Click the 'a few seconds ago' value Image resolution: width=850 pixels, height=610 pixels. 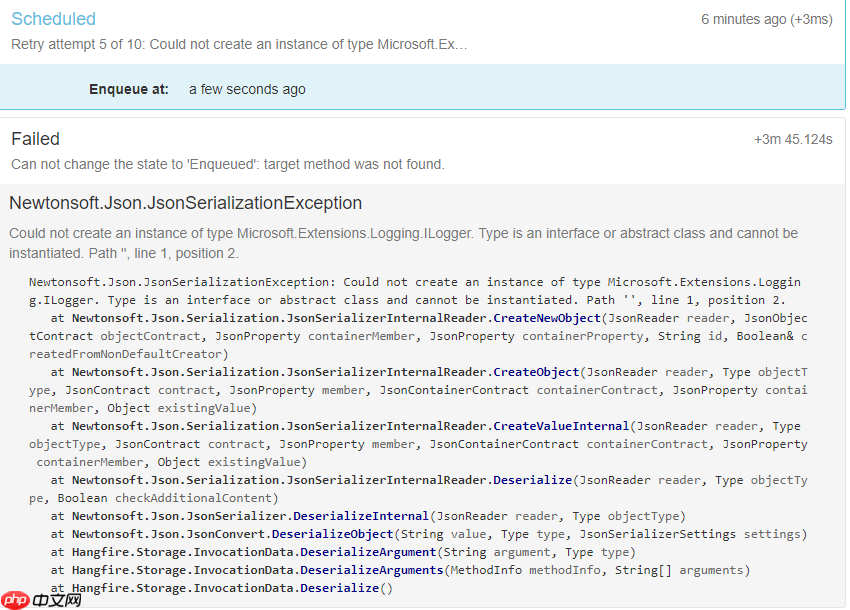247,89
